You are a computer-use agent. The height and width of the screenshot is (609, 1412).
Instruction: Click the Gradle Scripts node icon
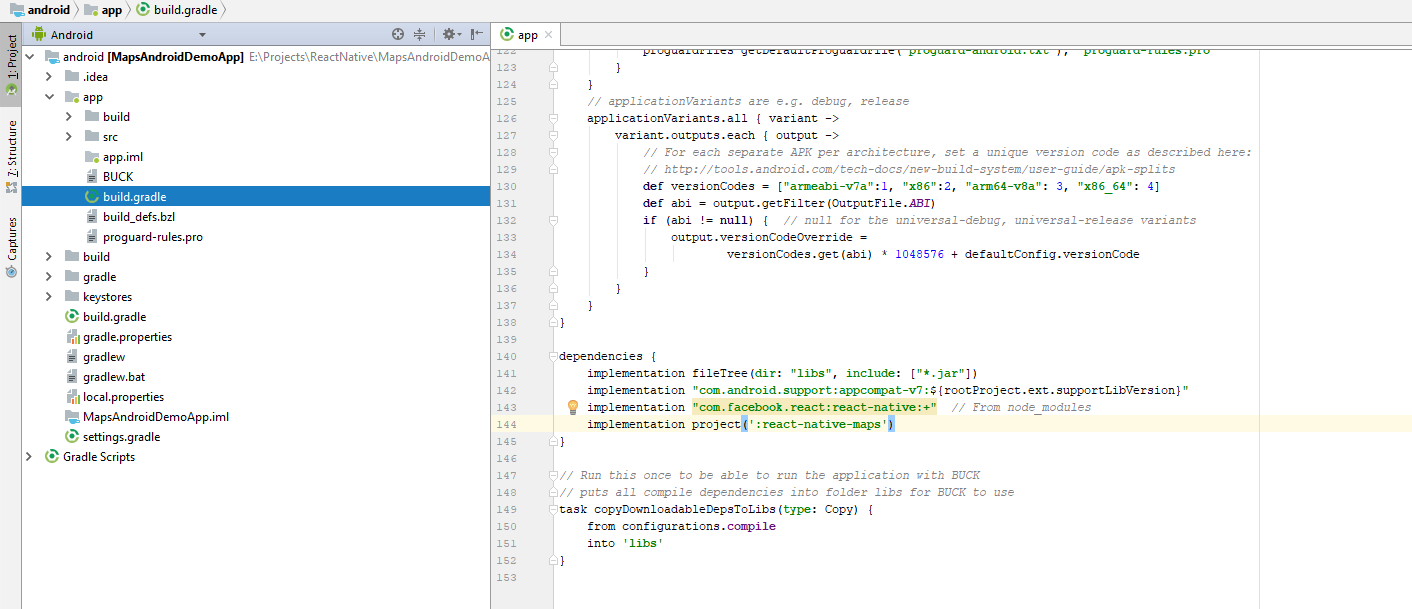[52, 457]
